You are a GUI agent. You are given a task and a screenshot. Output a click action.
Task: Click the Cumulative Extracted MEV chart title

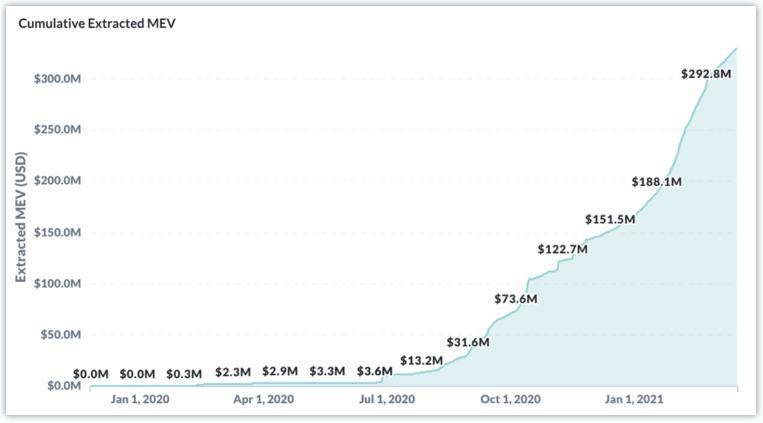[97, 23]
